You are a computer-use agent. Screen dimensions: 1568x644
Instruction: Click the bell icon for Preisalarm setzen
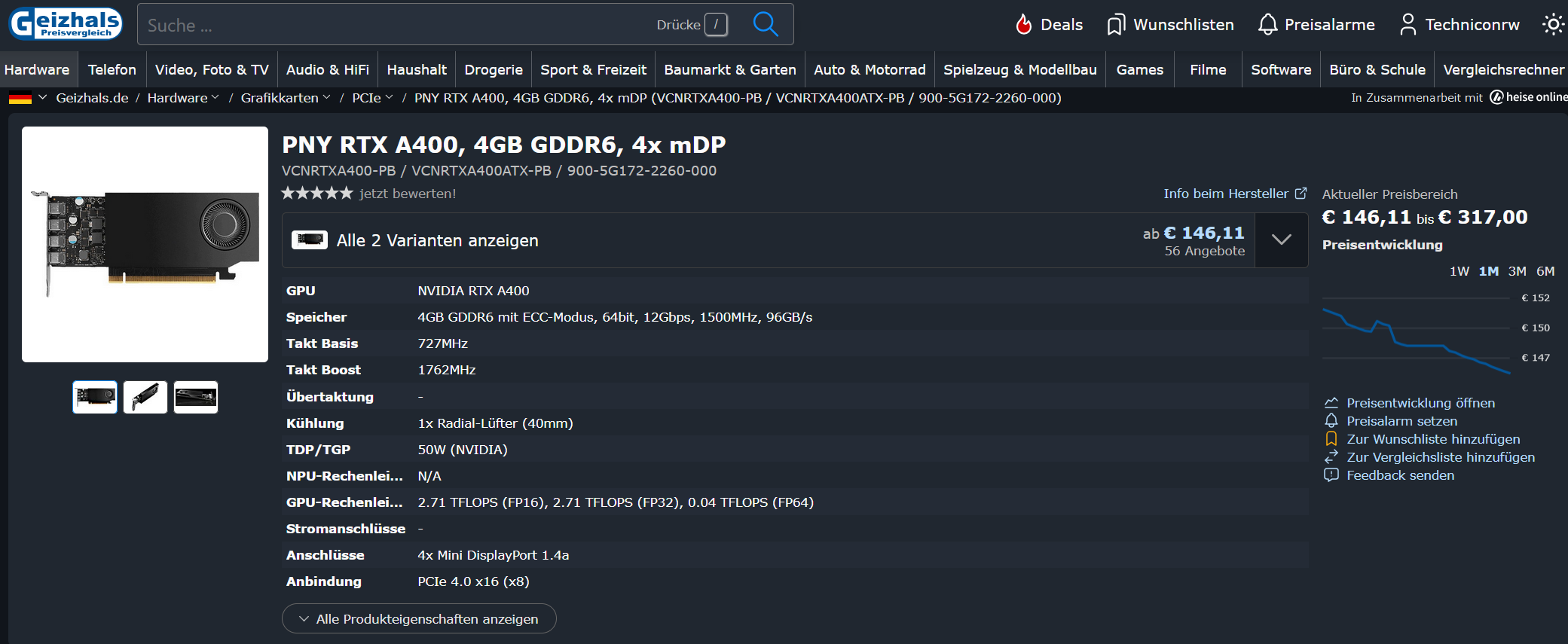point(1331,421)
